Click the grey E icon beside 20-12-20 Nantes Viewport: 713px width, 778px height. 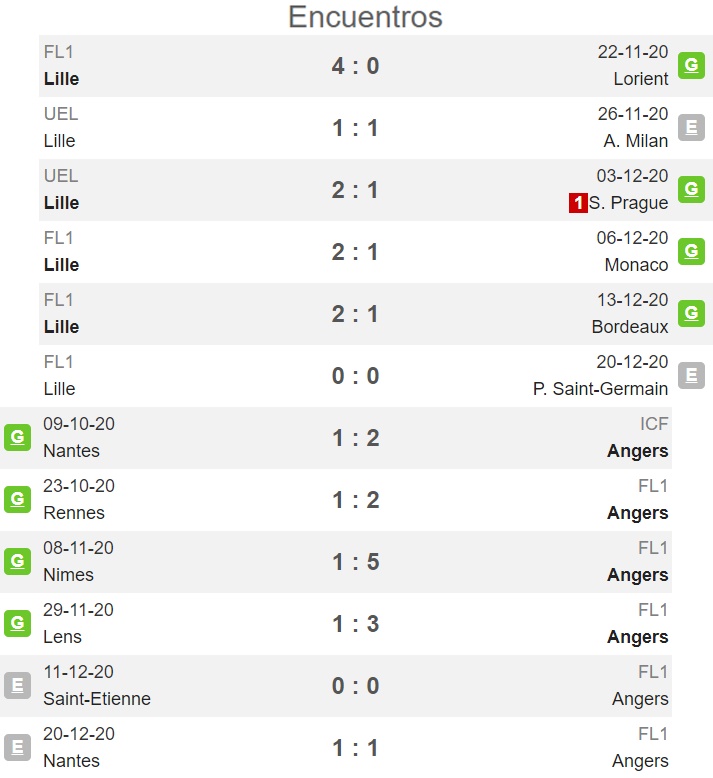click(x=17, y=748)
